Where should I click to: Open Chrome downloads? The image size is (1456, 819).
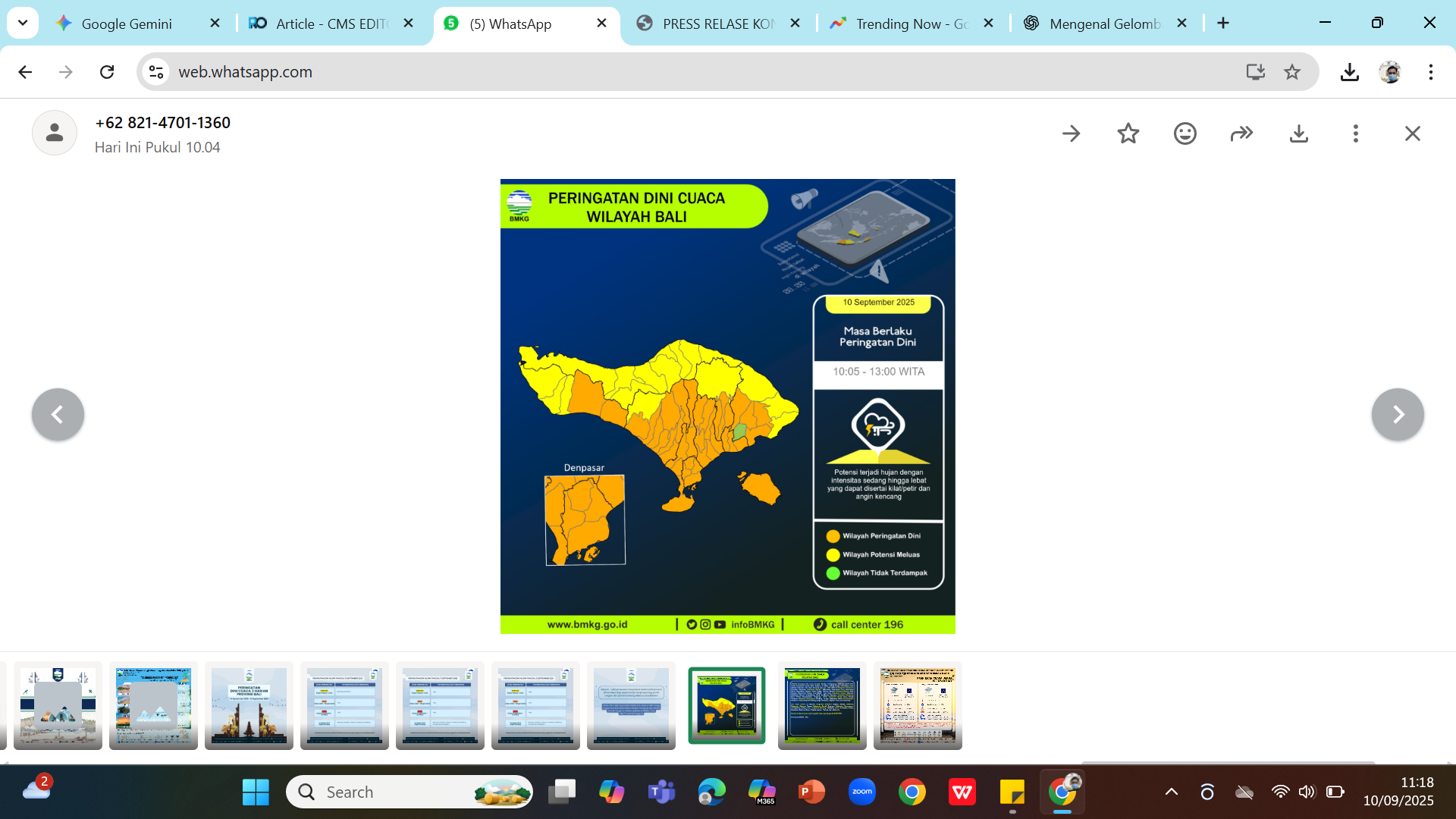coord(1350,72)
